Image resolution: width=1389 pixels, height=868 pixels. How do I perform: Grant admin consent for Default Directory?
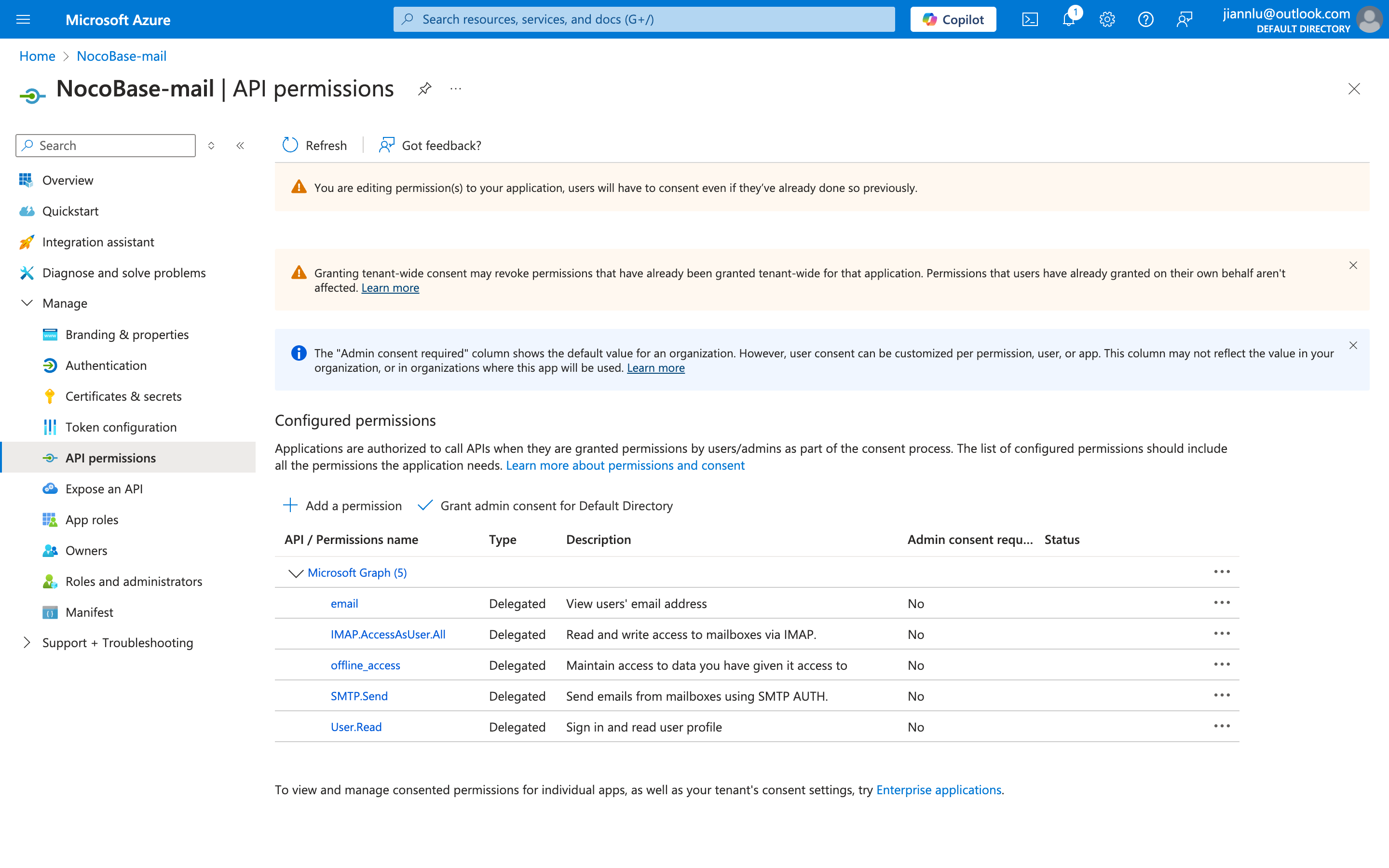pos(545,506)
